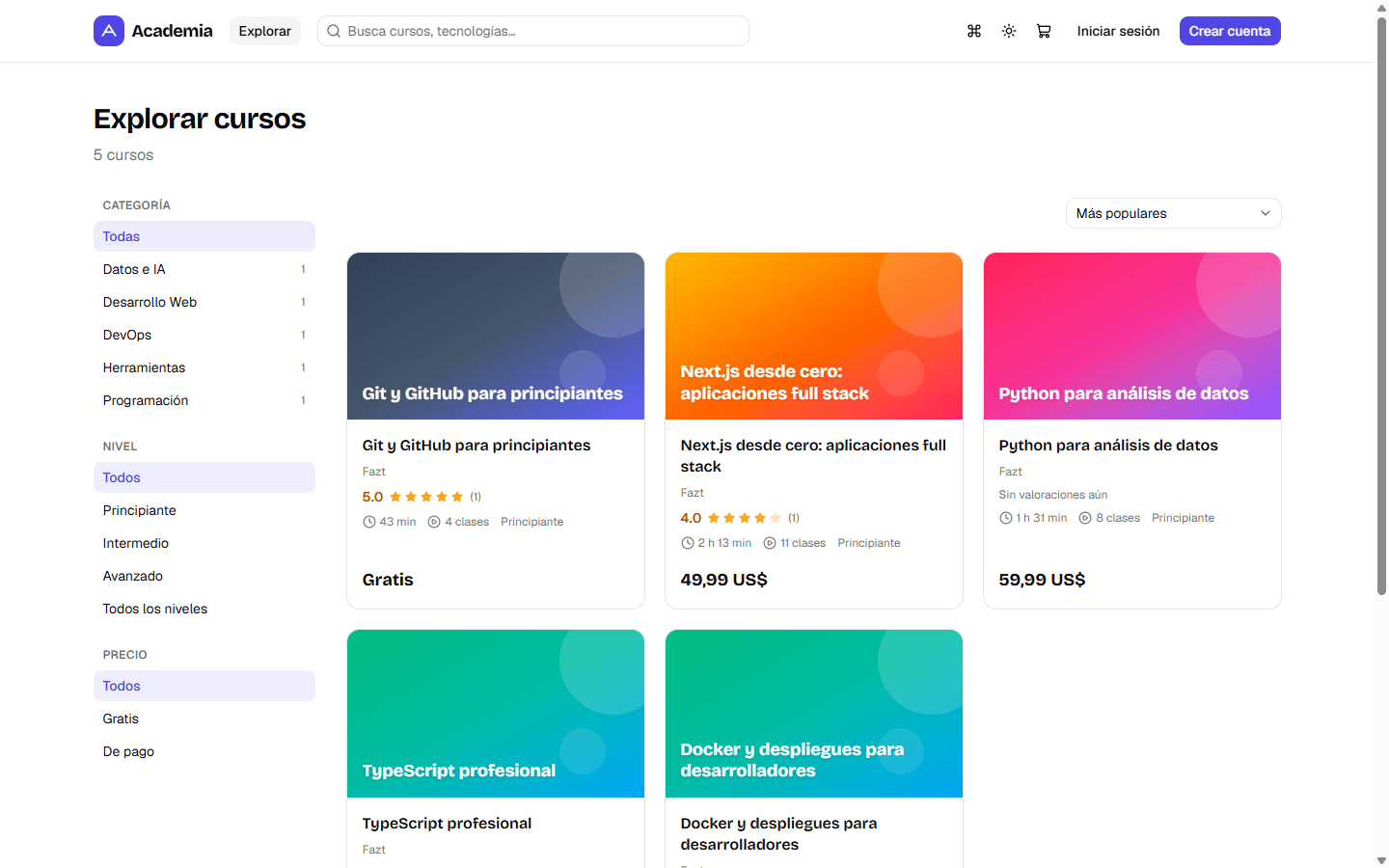Viewport: 1389px width, 868px height.
Task: Open the Git y GitHub course thumbnail
Action: coord(496,336)
